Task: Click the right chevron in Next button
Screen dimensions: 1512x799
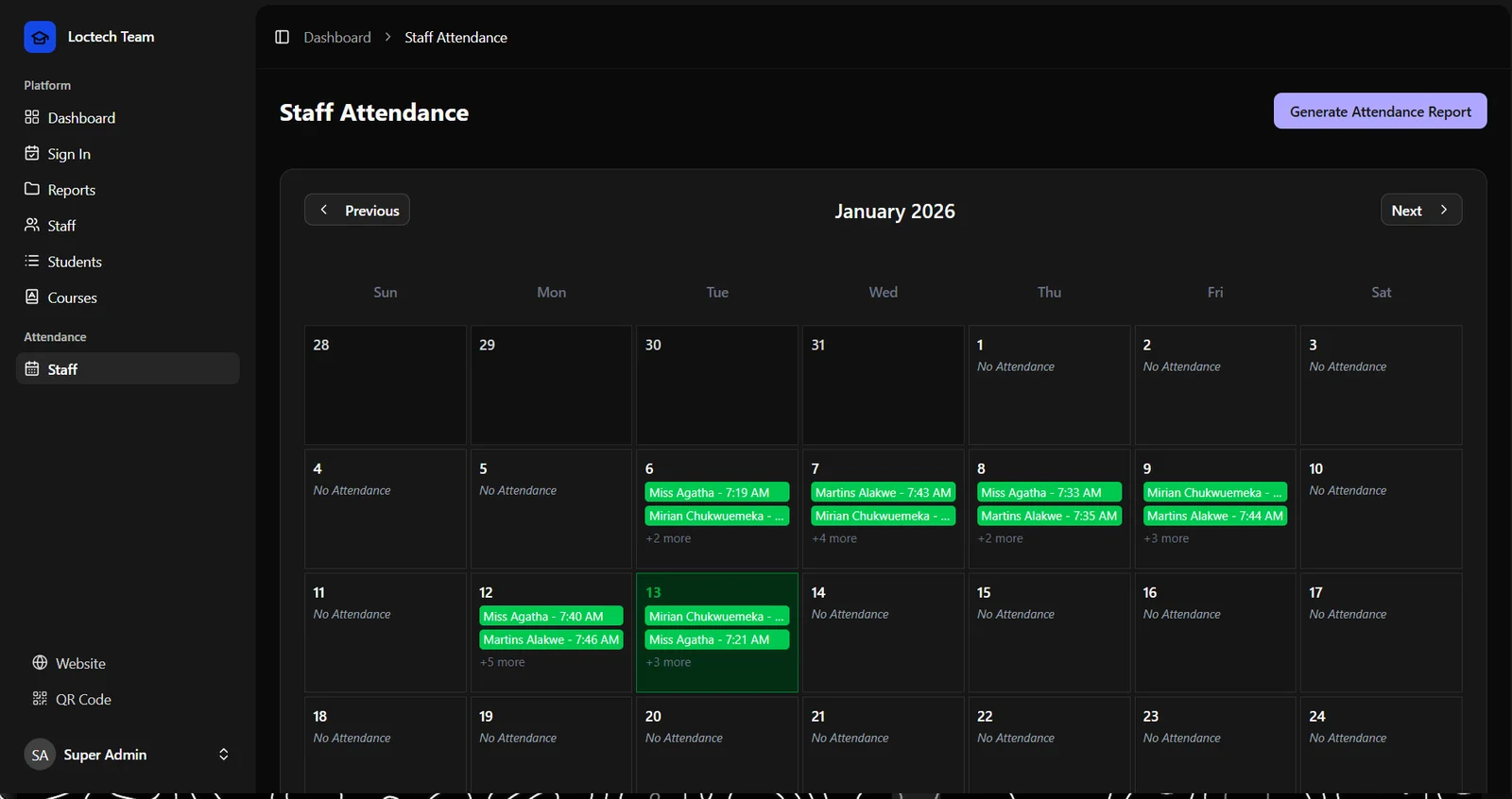Action: point(1443,210)
